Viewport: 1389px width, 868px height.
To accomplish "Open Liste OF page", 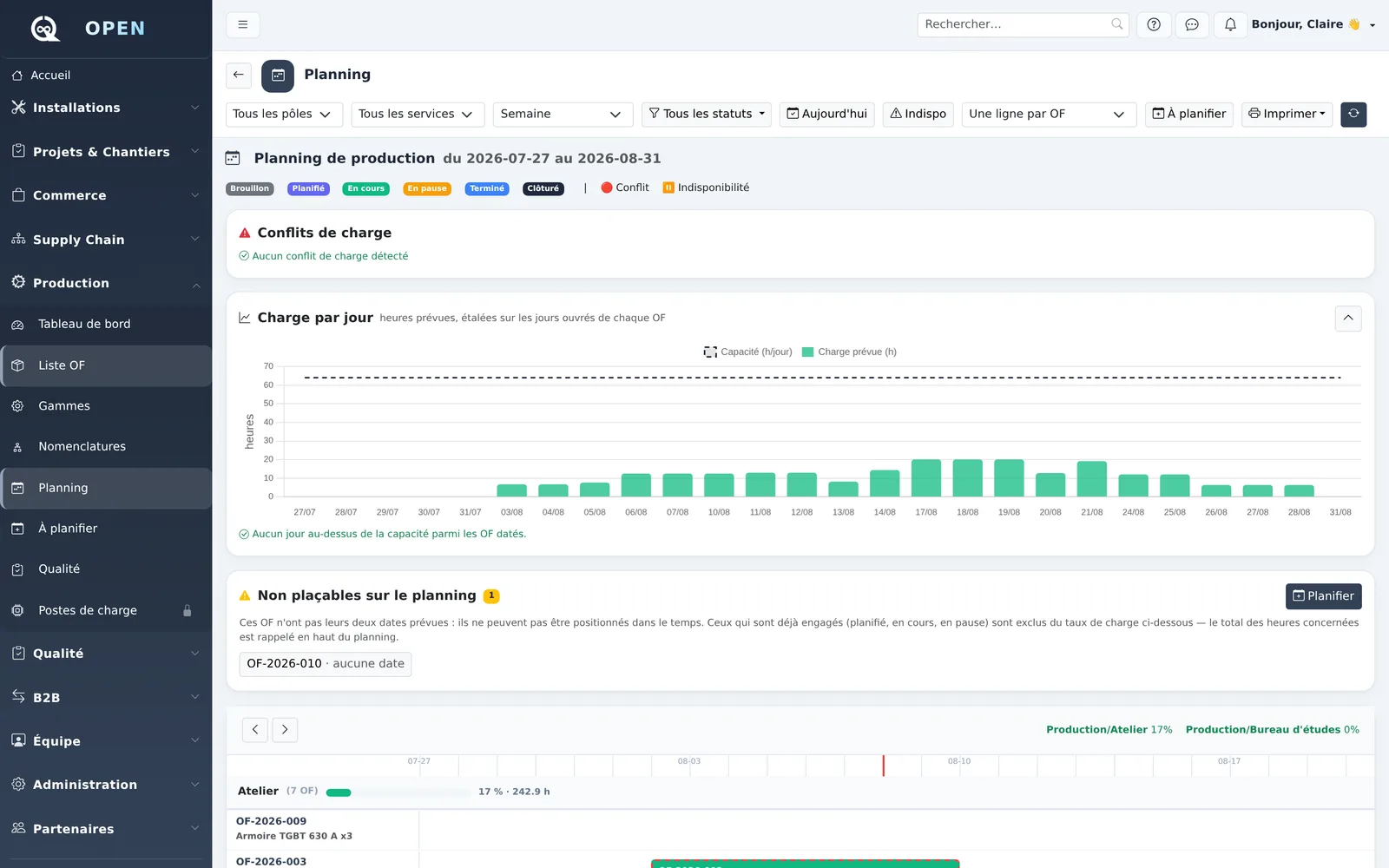I will click(106, 365).
